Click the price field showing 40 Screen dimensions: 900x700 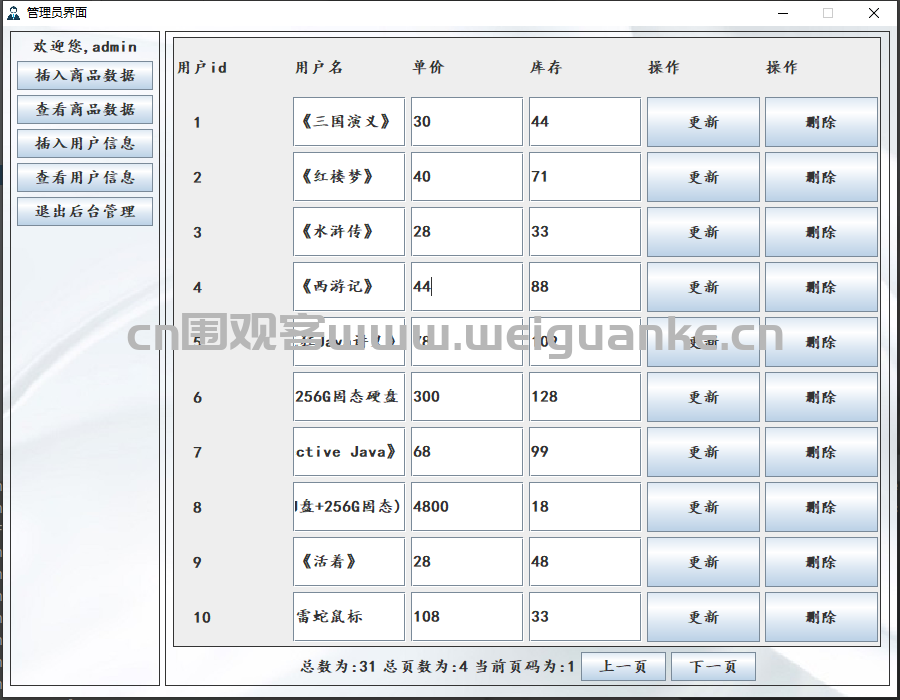point(467,177)
